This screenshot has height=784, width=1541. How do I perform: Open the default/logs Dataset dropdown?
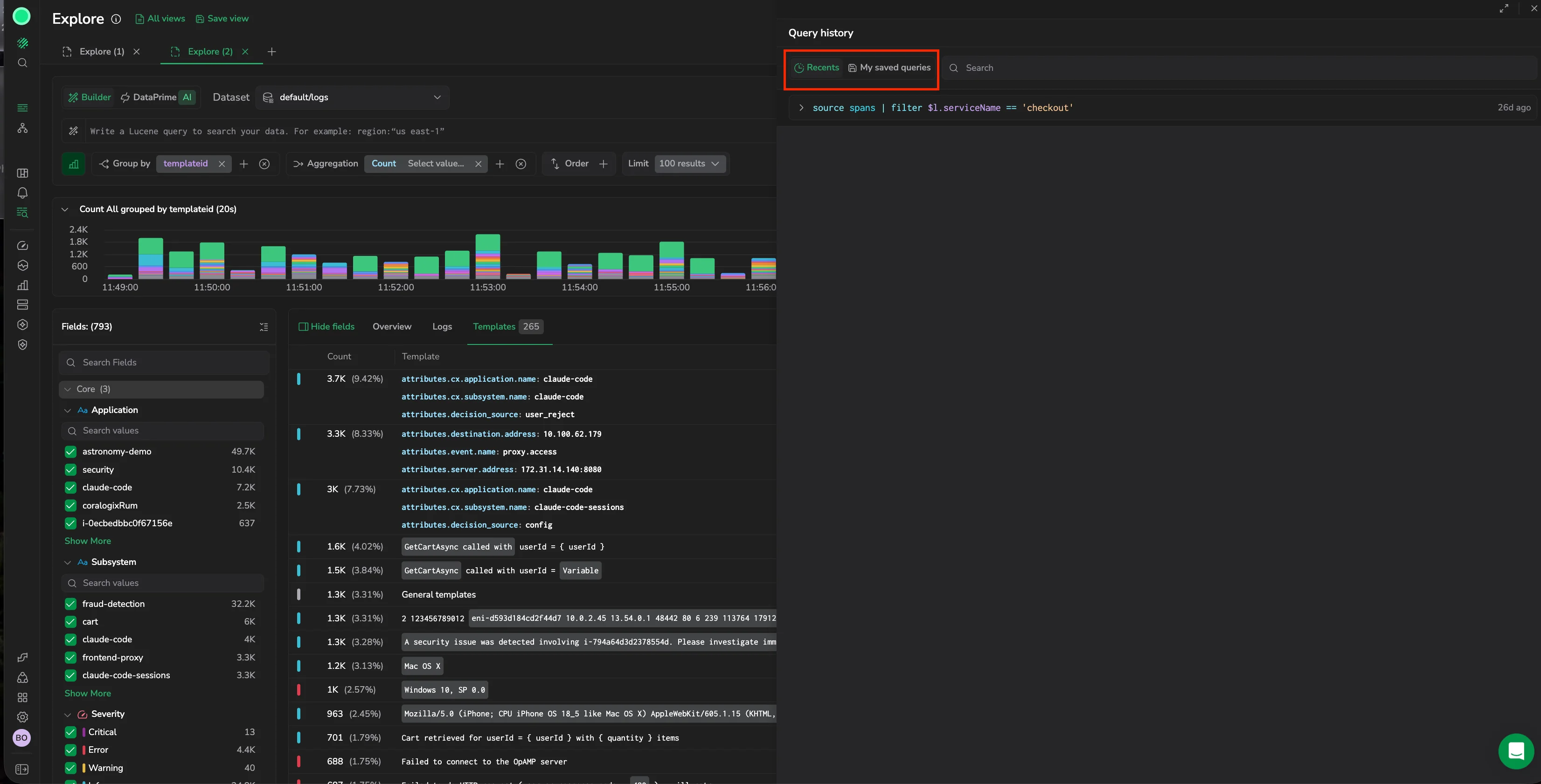(x=352, y=97)
